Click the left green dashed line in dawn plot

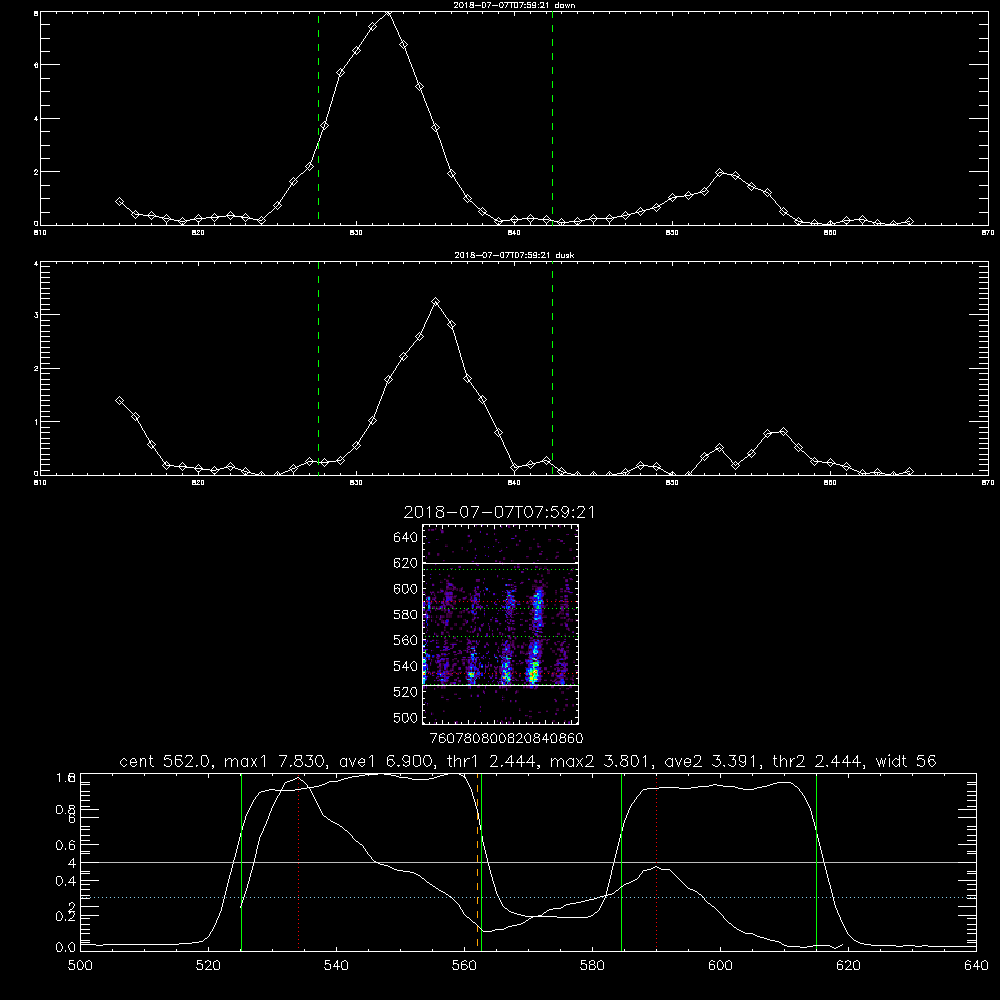coord(318,119)
